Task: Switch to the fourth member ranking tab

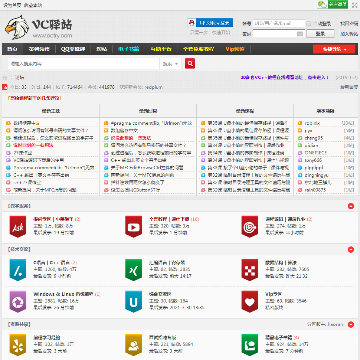Action: point(326,111)
